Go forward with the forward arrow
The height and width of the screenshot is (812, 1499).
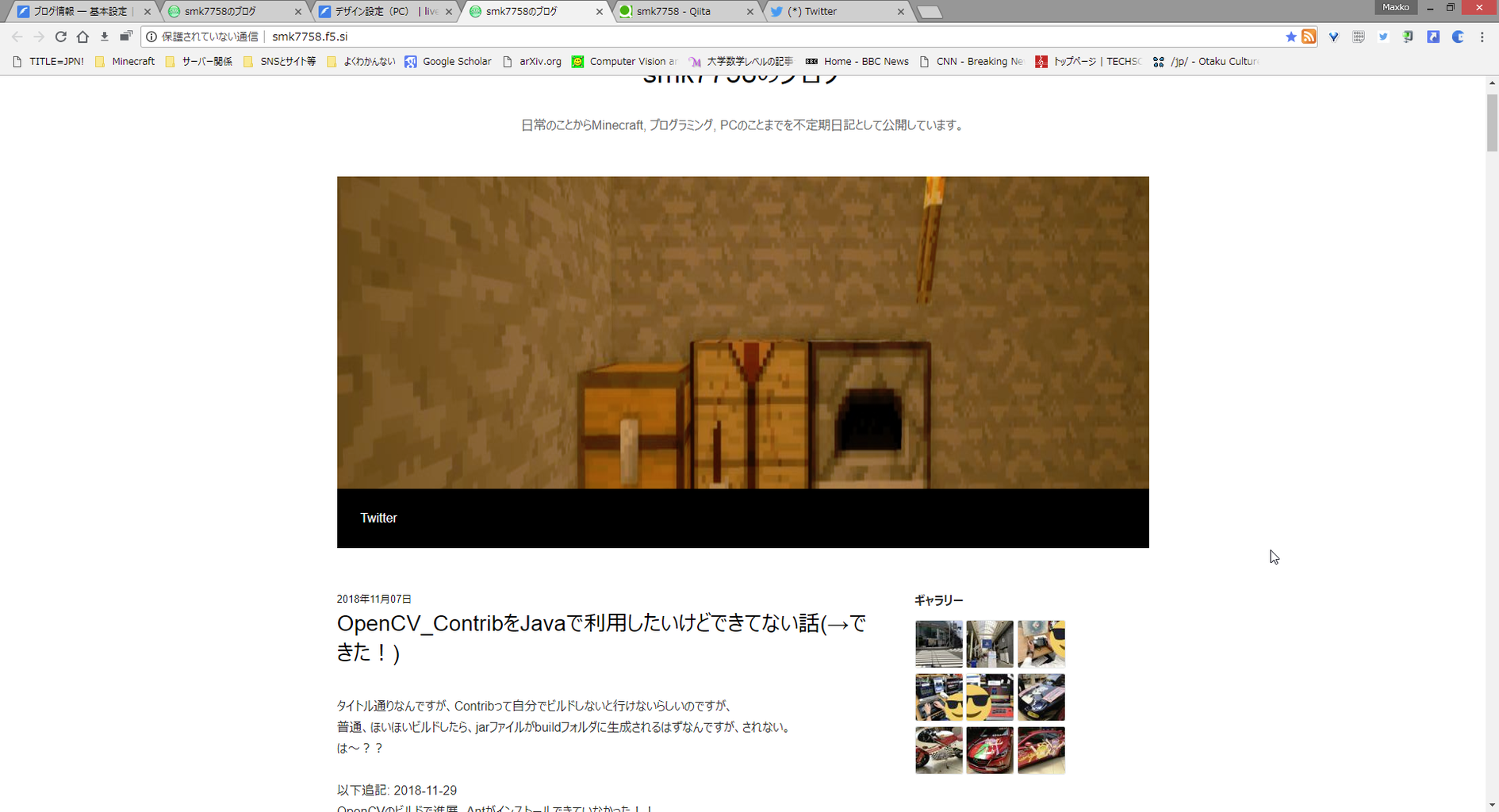pos(39,36)
